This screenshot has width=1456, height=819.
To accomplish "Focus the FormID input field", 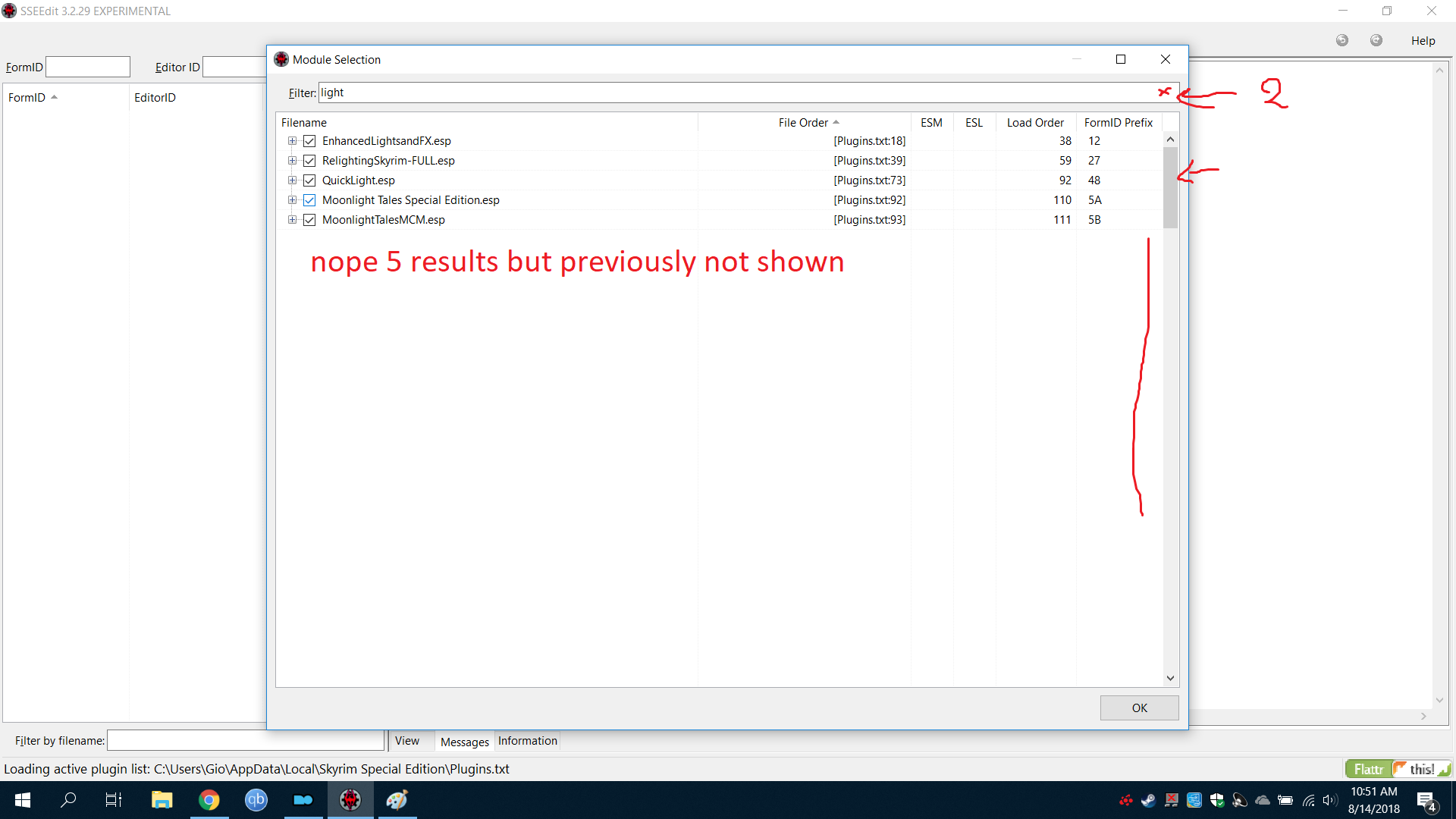I will click(88, 67).
